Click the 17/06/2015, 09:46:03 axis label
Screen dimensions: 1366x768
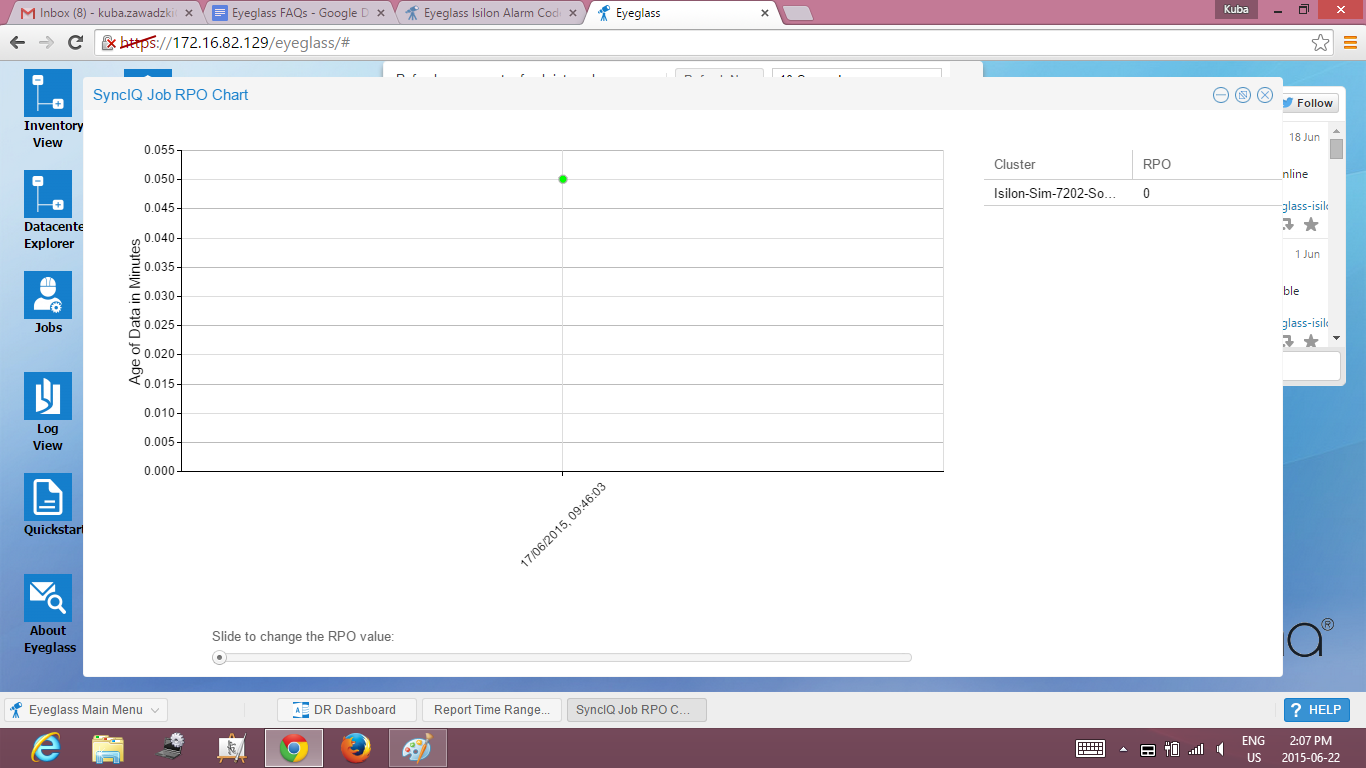pos(563,525)
